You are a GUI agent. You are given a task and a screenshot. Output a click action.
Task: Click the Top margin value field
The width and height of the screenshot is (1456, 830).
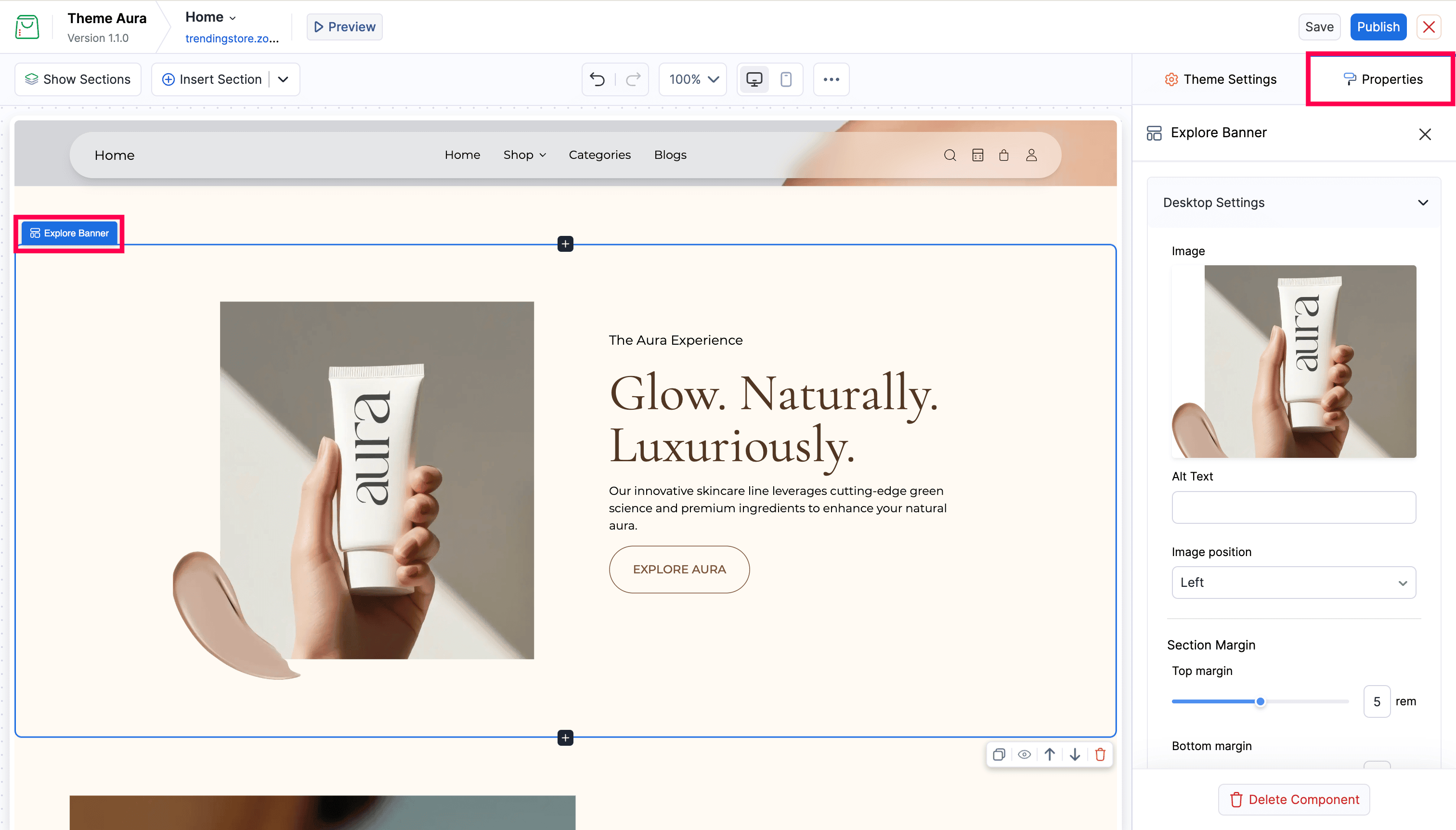(1376, 701)
